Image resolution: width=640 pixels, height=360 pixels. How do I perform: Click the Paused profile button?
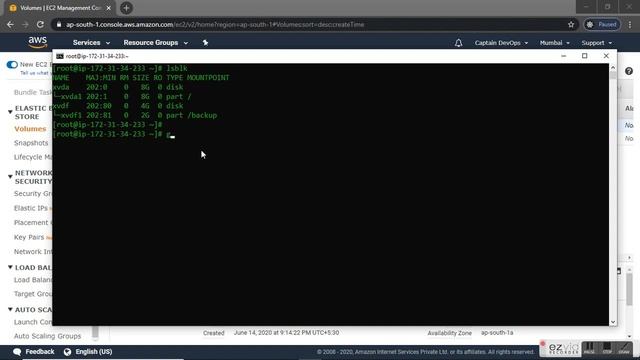[x=602, y=24]
